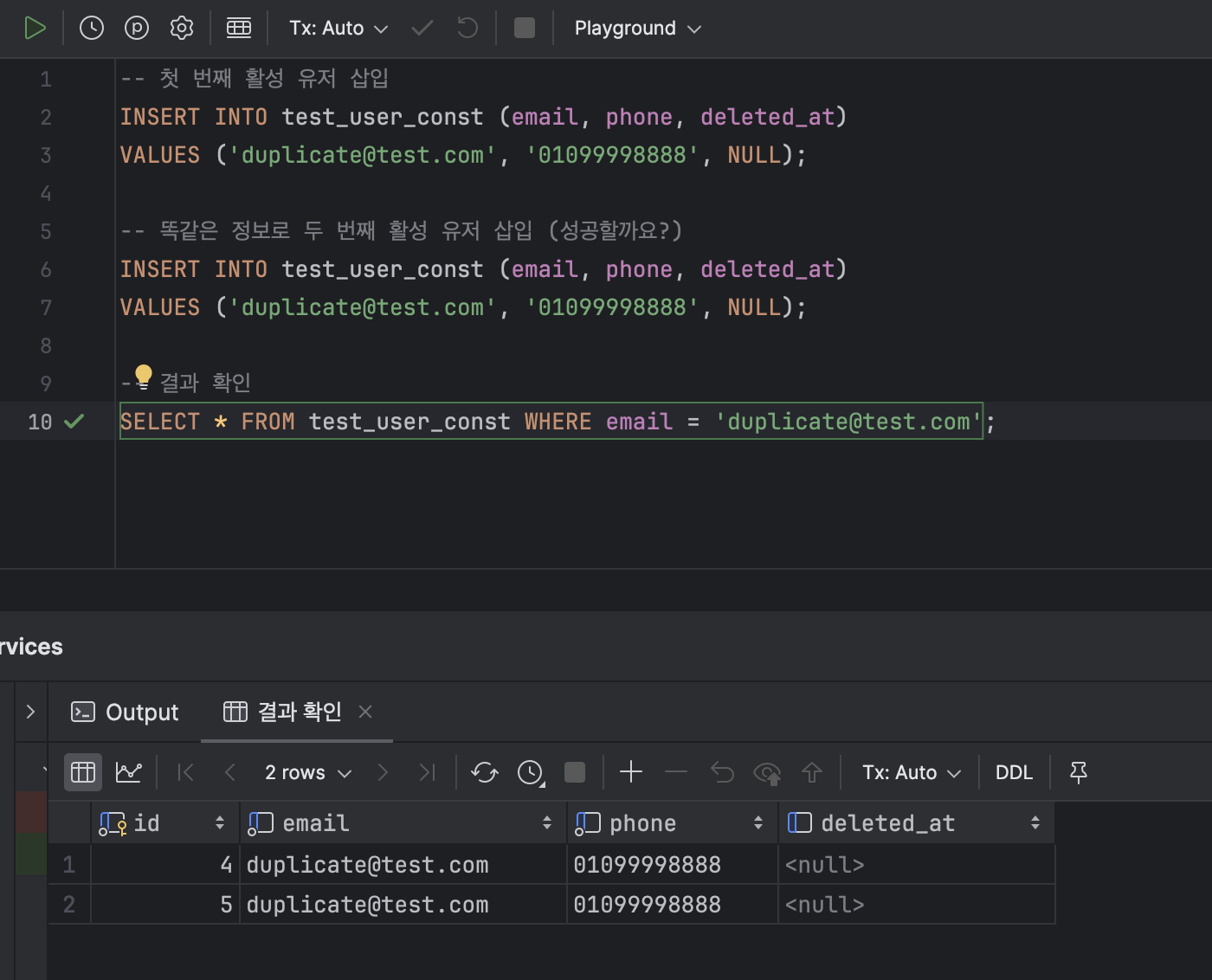
Task: Pin the result tab
Action: (x=1079, y=771)
